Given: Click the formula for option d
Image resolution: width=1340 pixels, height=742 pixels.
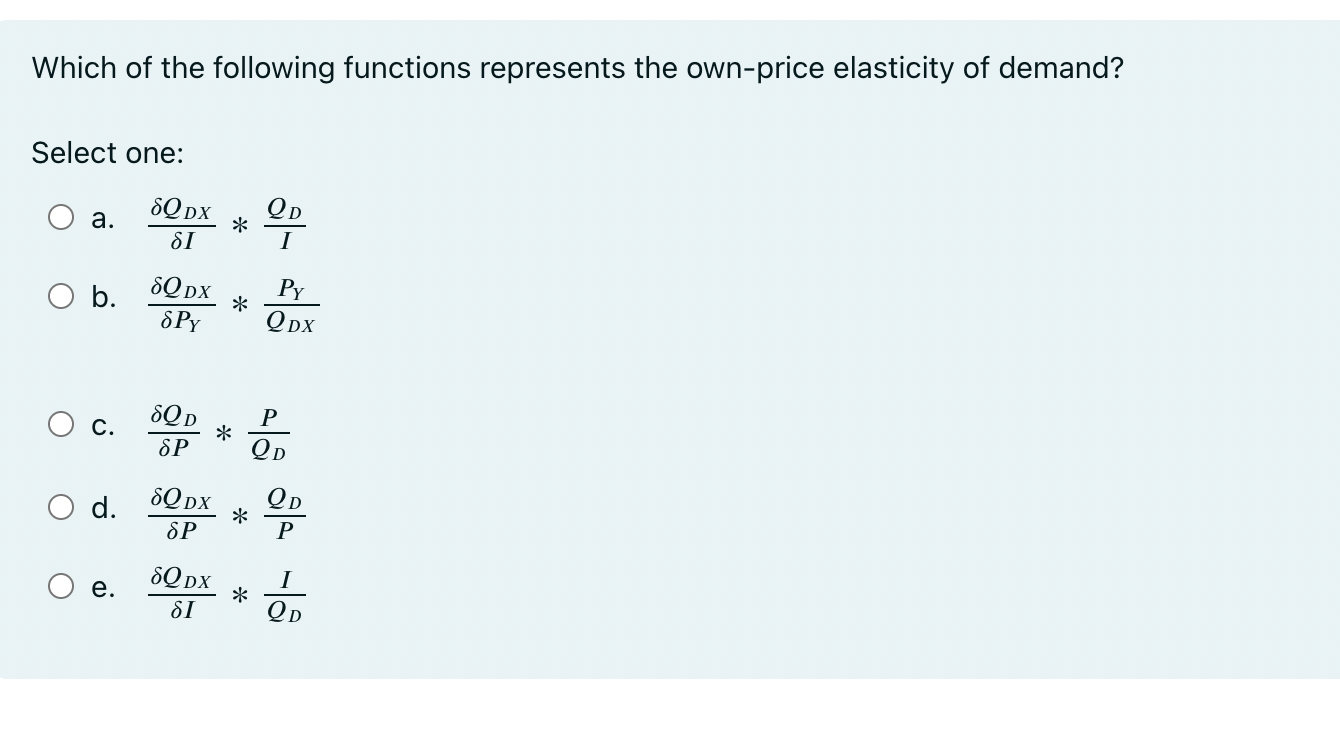Looking at the screenshot, I should tap(228, 514).
